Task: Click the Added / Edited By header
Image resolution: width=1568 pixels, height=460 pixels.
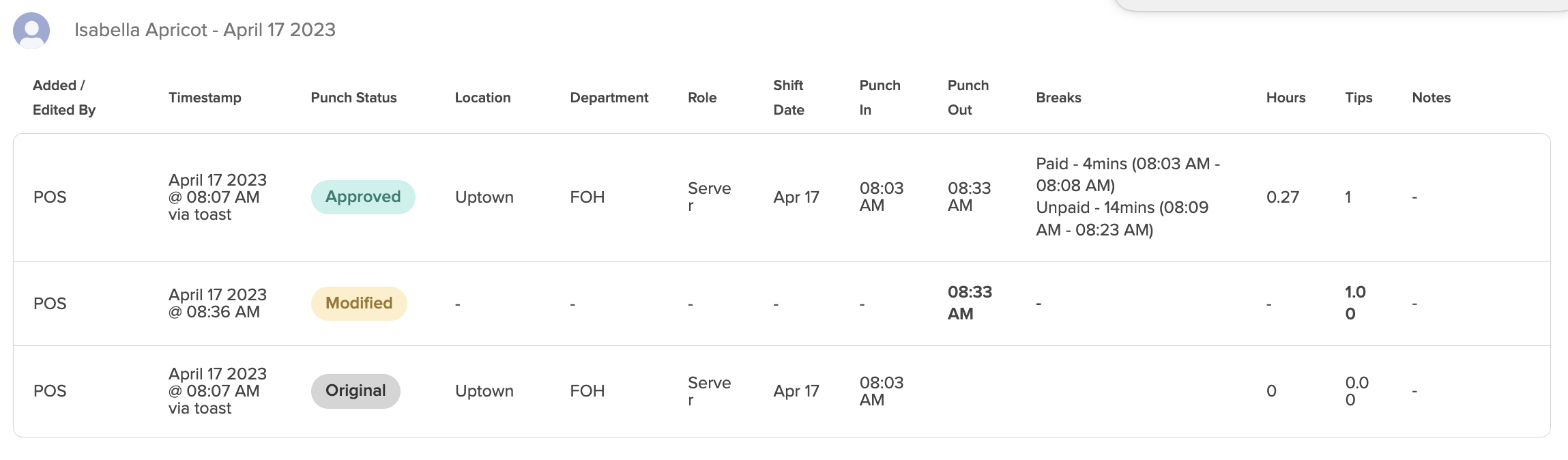Action: tap(64, 98)
